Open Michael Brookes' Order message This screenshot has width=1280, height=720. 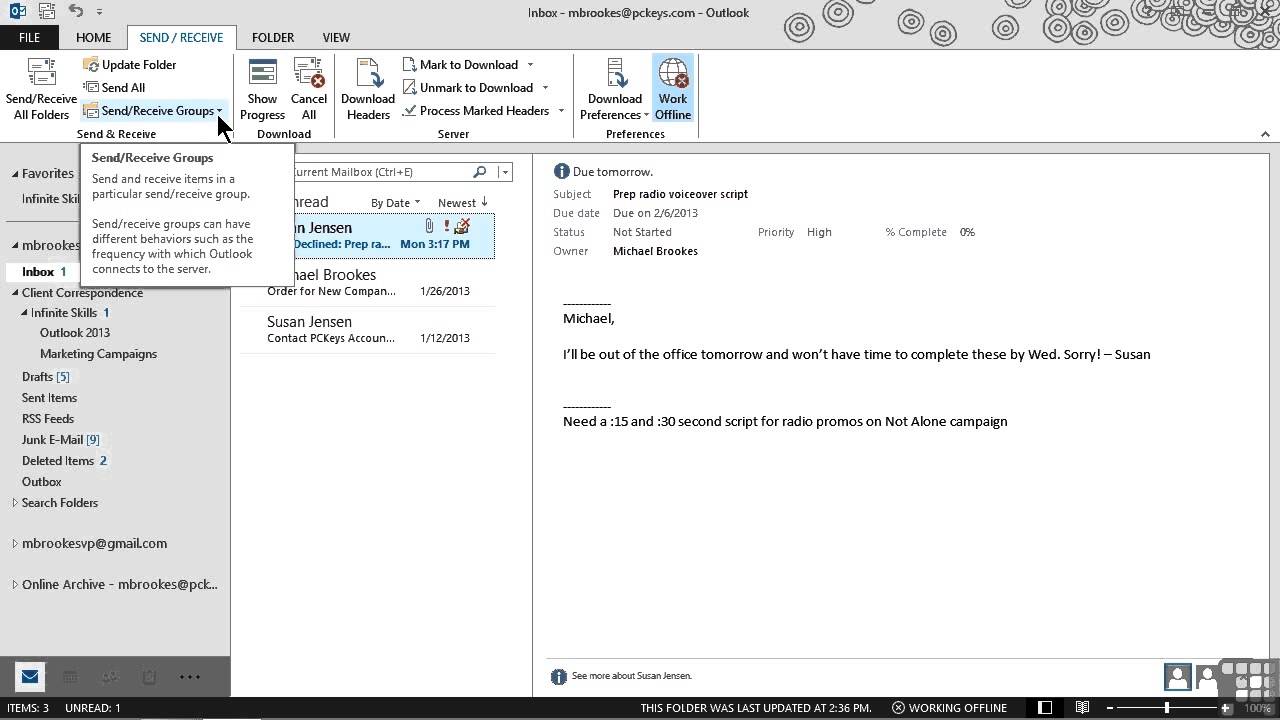point(366,282)
